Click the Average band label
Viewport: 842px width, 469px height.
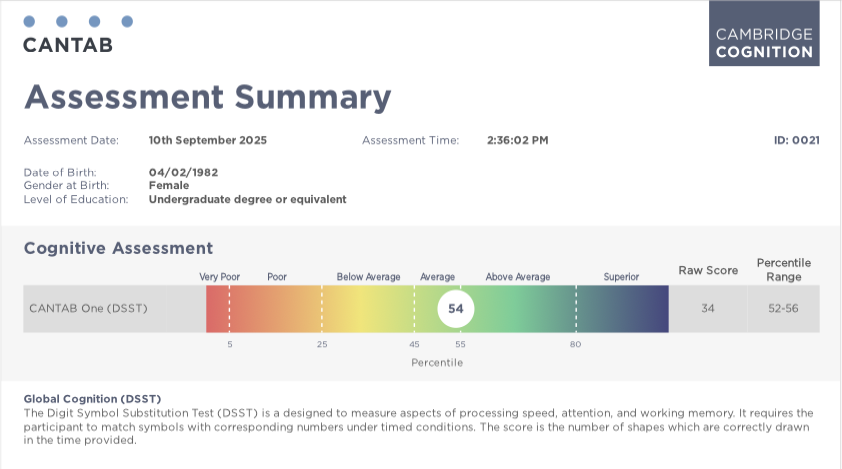coord(437,277)
